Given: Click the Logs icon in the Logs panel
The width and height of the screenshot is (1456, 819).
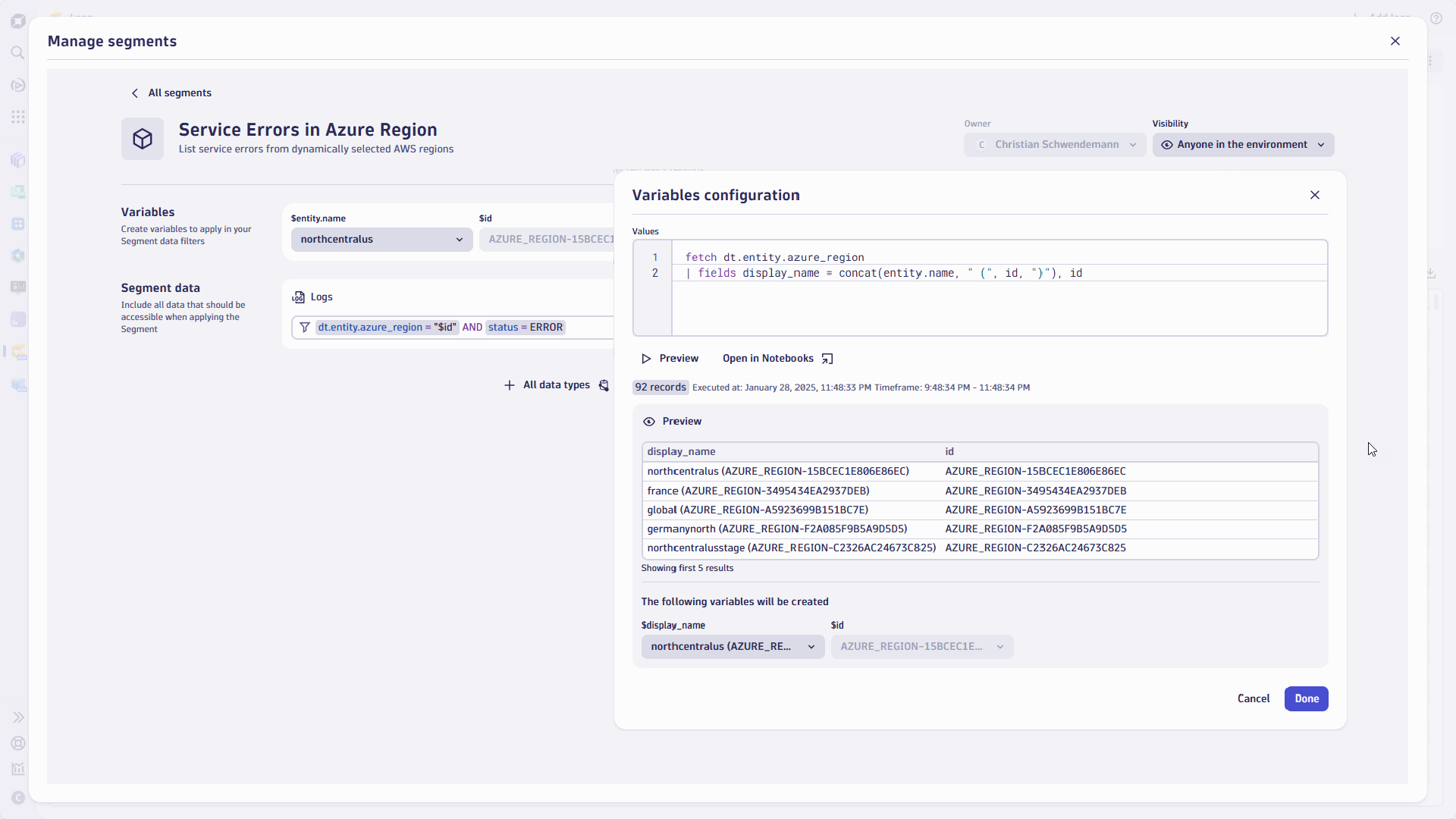Looking at the screenshot, I should click(x=300, y=297).
